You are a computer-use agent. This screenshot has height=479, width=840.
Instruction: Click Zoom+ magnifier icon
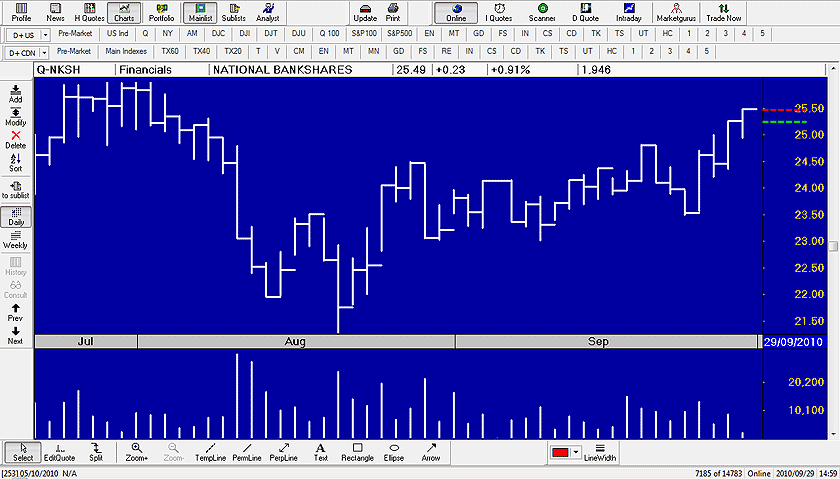(x=137, y=452)
